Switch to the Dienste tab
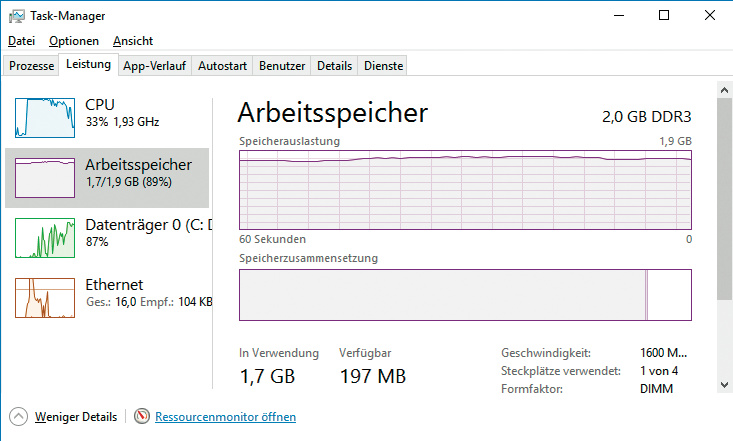 (384, 66)
